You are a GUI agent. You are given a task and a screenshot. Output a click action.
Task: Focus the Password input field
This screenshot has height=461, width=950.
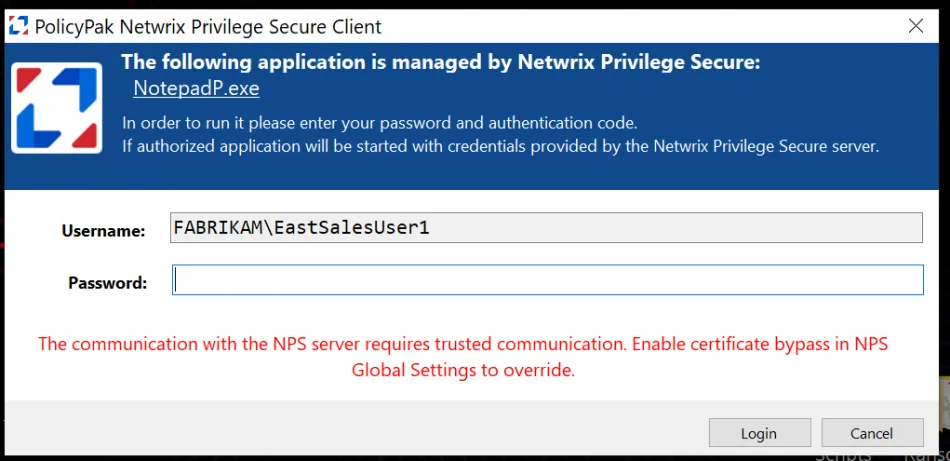pos(547,280)
